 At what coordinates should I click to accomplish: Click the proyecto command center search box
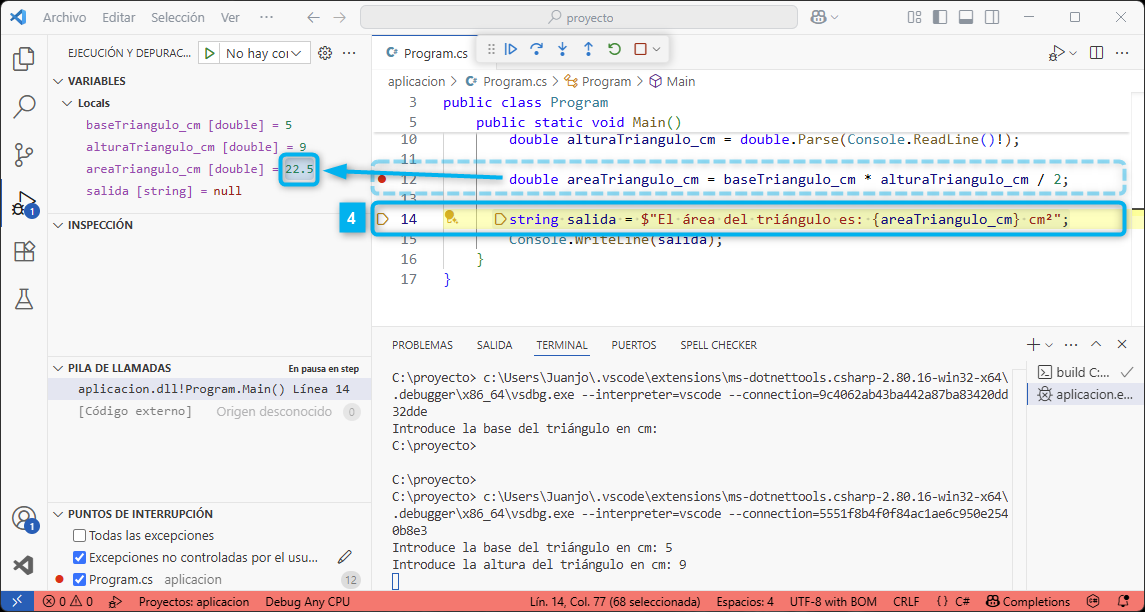[x=580, y=17]
